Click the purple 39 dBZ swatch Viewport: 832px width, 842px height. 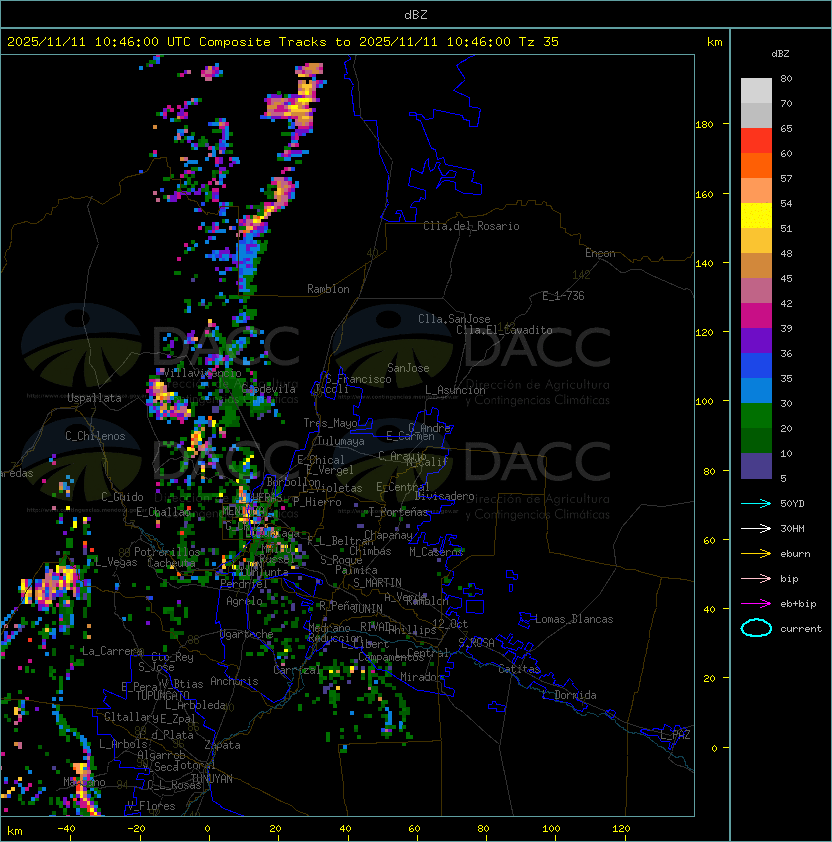coord(756,341)
